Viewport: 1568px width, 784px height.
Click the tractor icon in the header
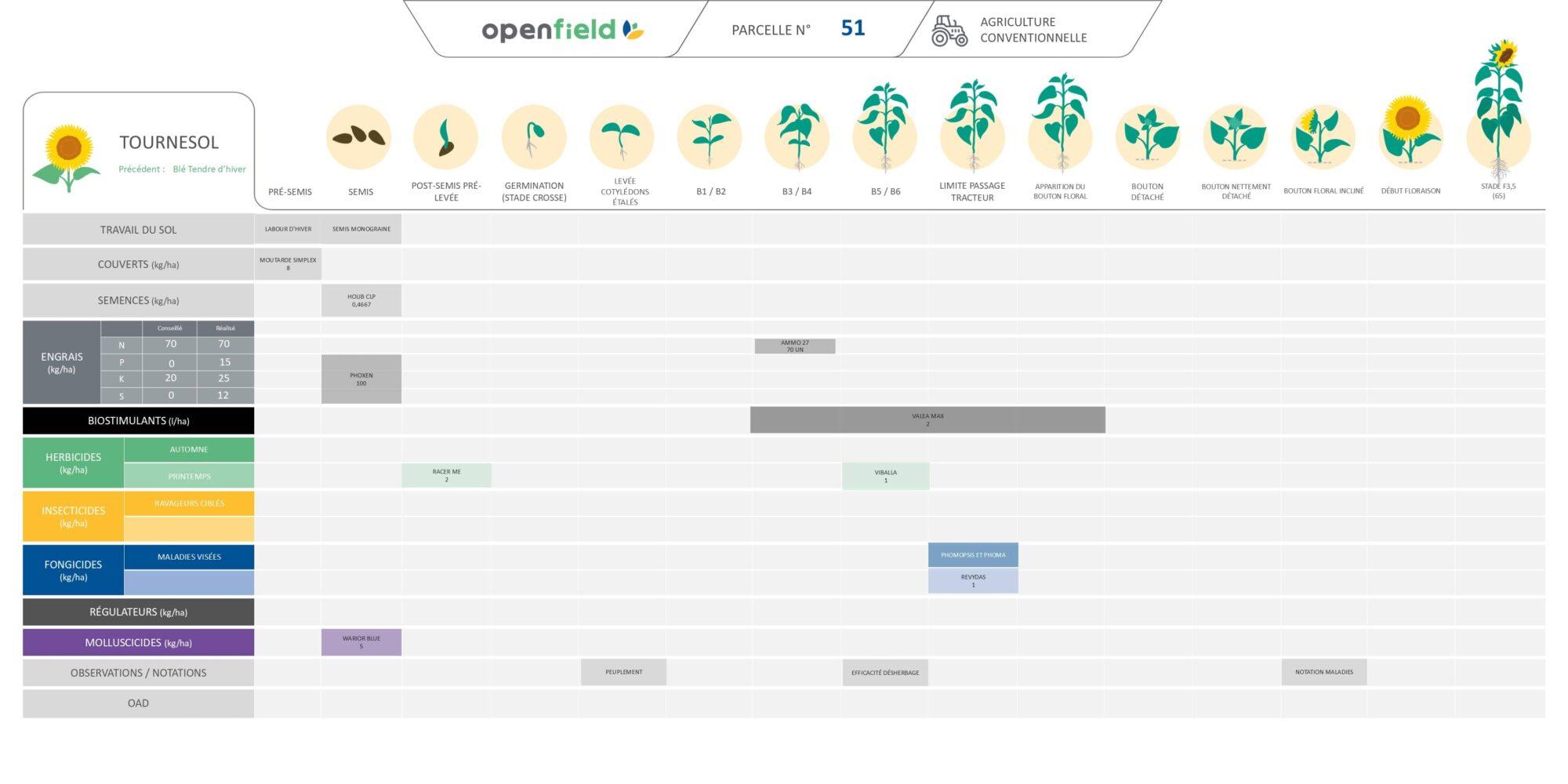949,31
